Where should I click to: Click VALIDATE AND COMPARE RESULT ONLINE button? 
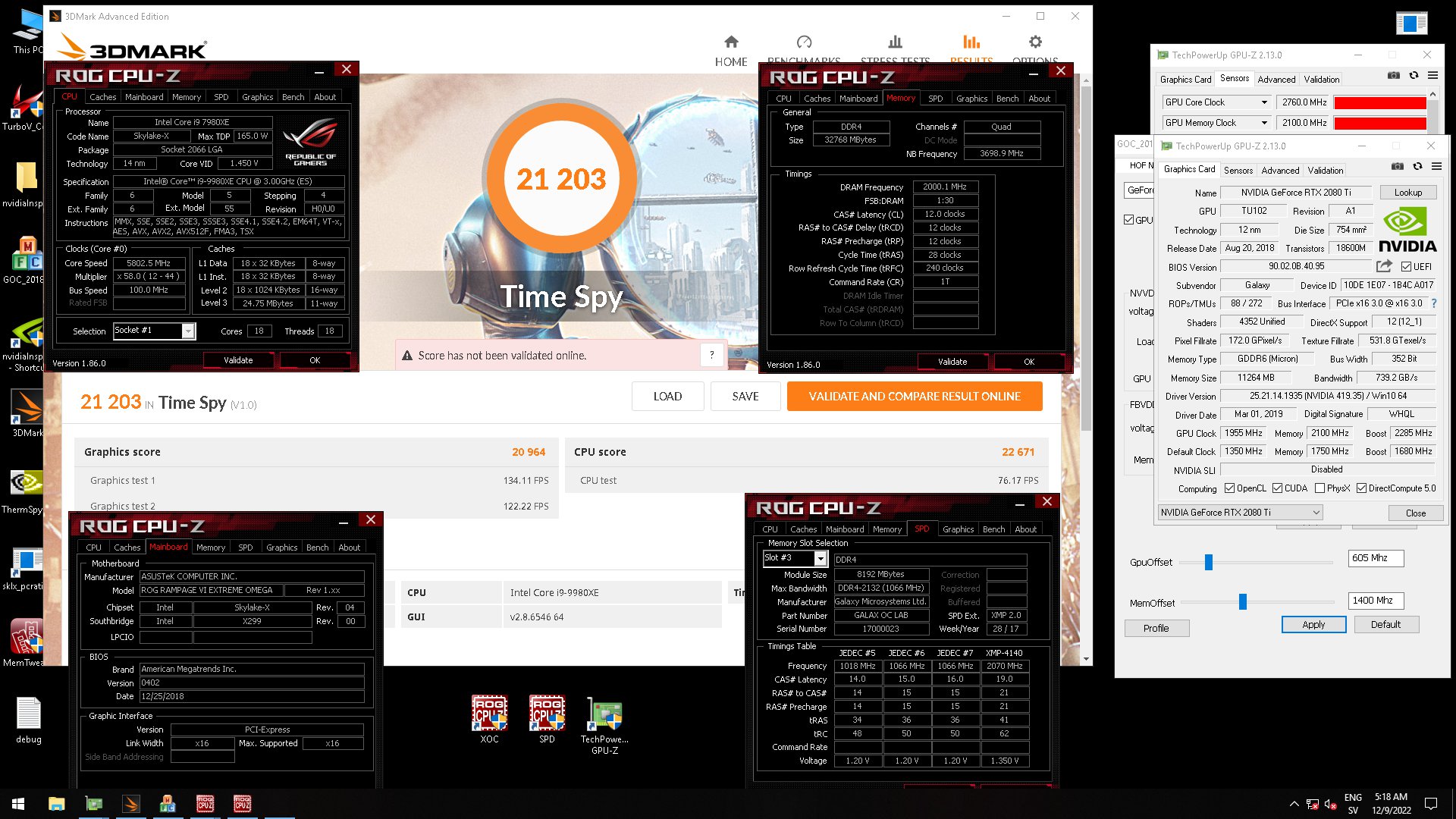click(x=915, y=397)
